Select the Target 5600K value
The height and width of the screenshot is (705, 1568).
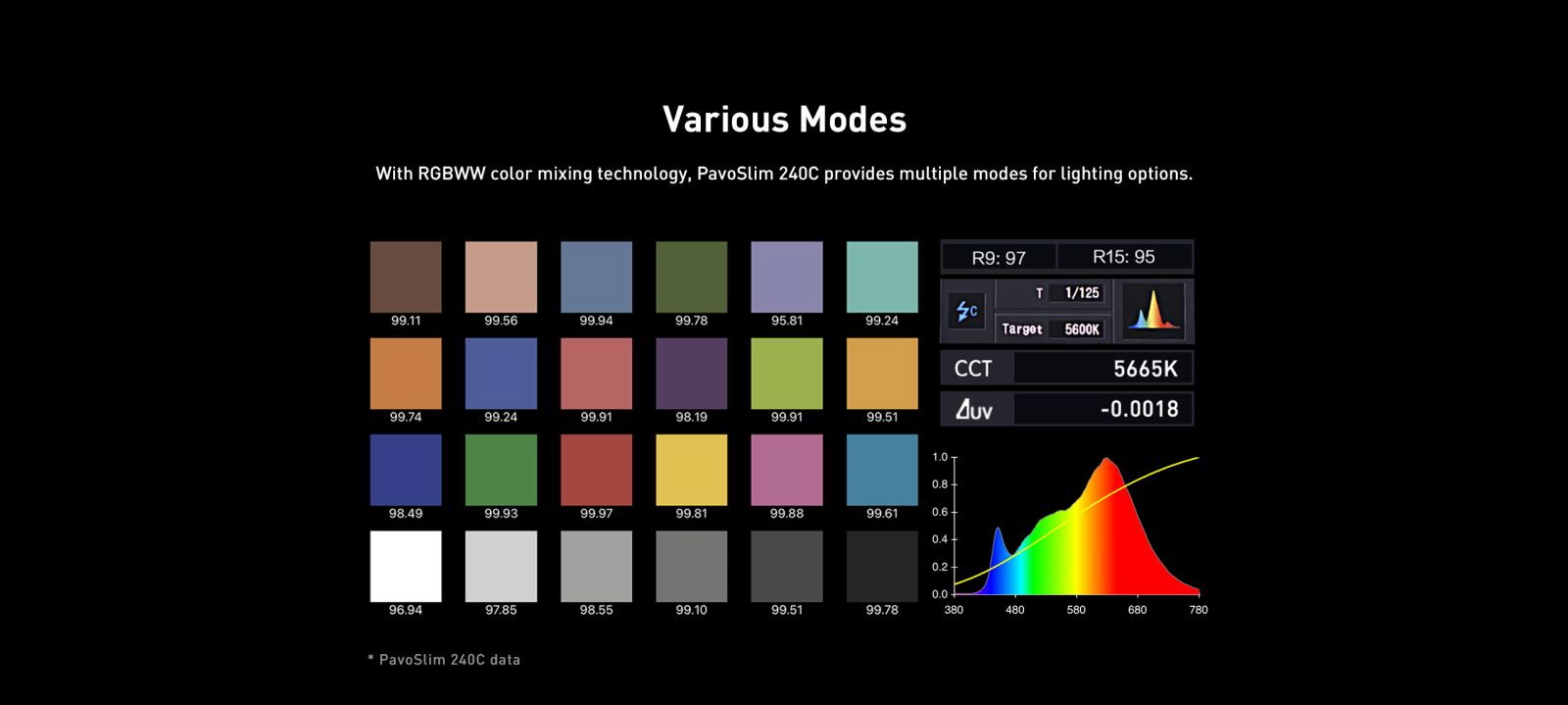(x=1082, y=329)
